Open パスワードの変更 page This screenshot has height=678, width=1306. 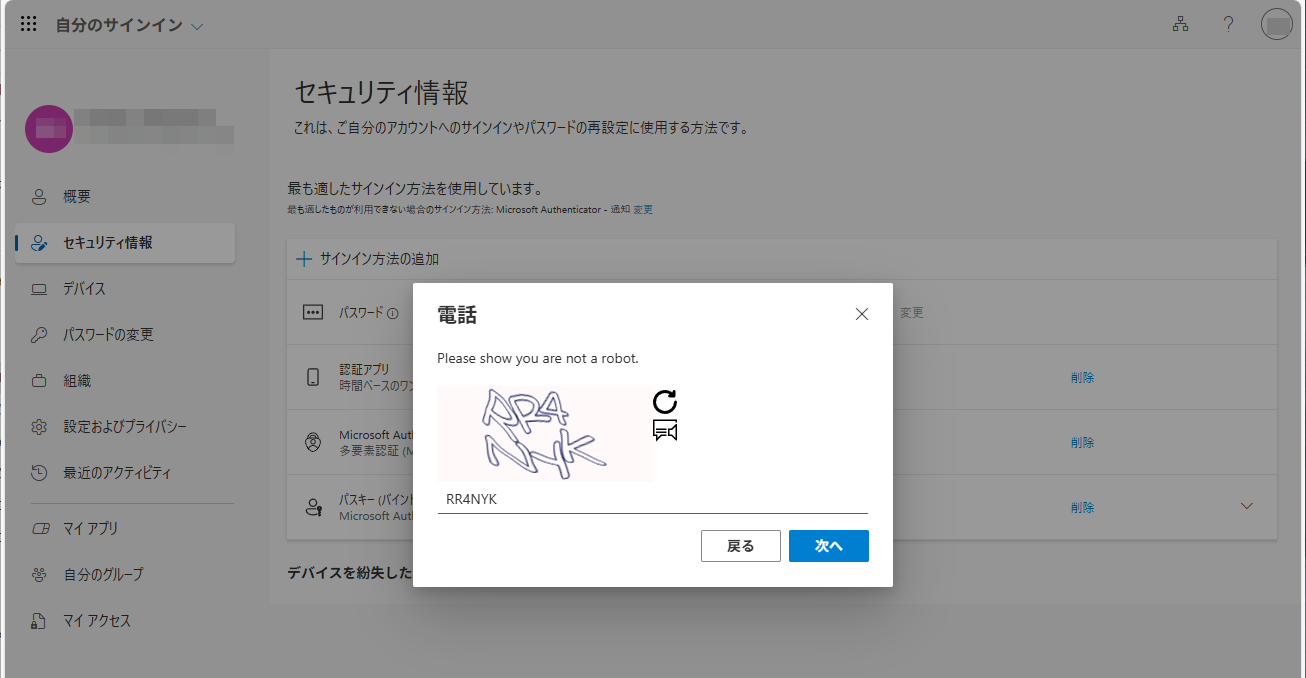[x=108, y=335]
